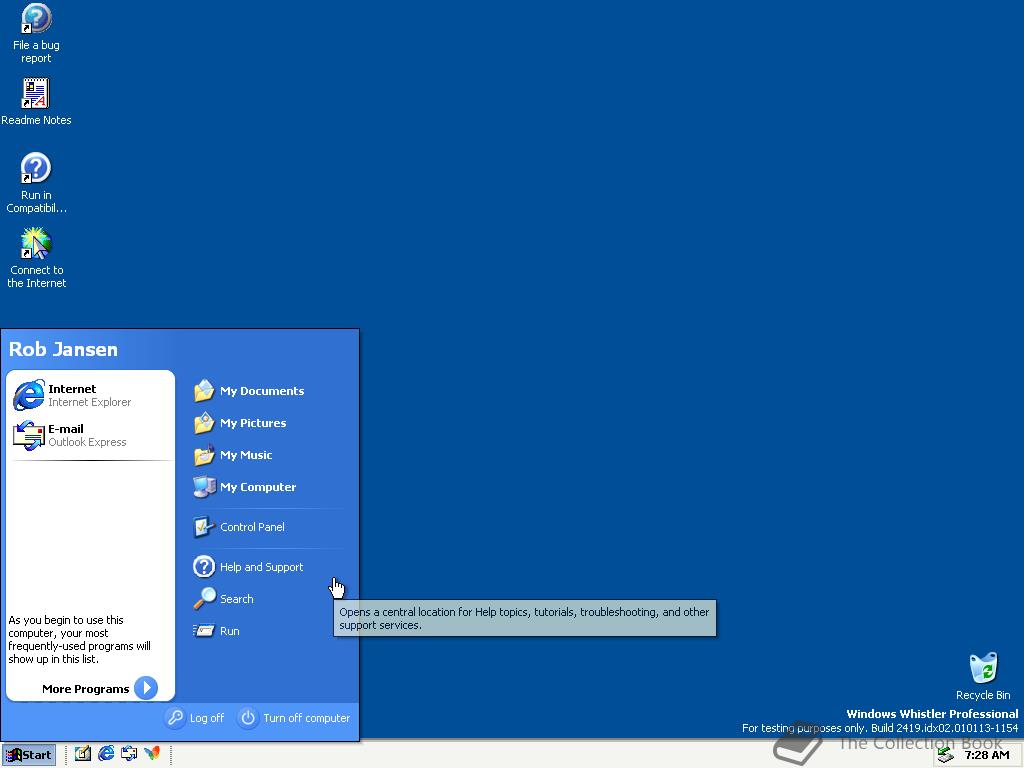Click the 7:28 AM clock
The width and height of the screenshot is (1024, 768).
click(987, 755)
